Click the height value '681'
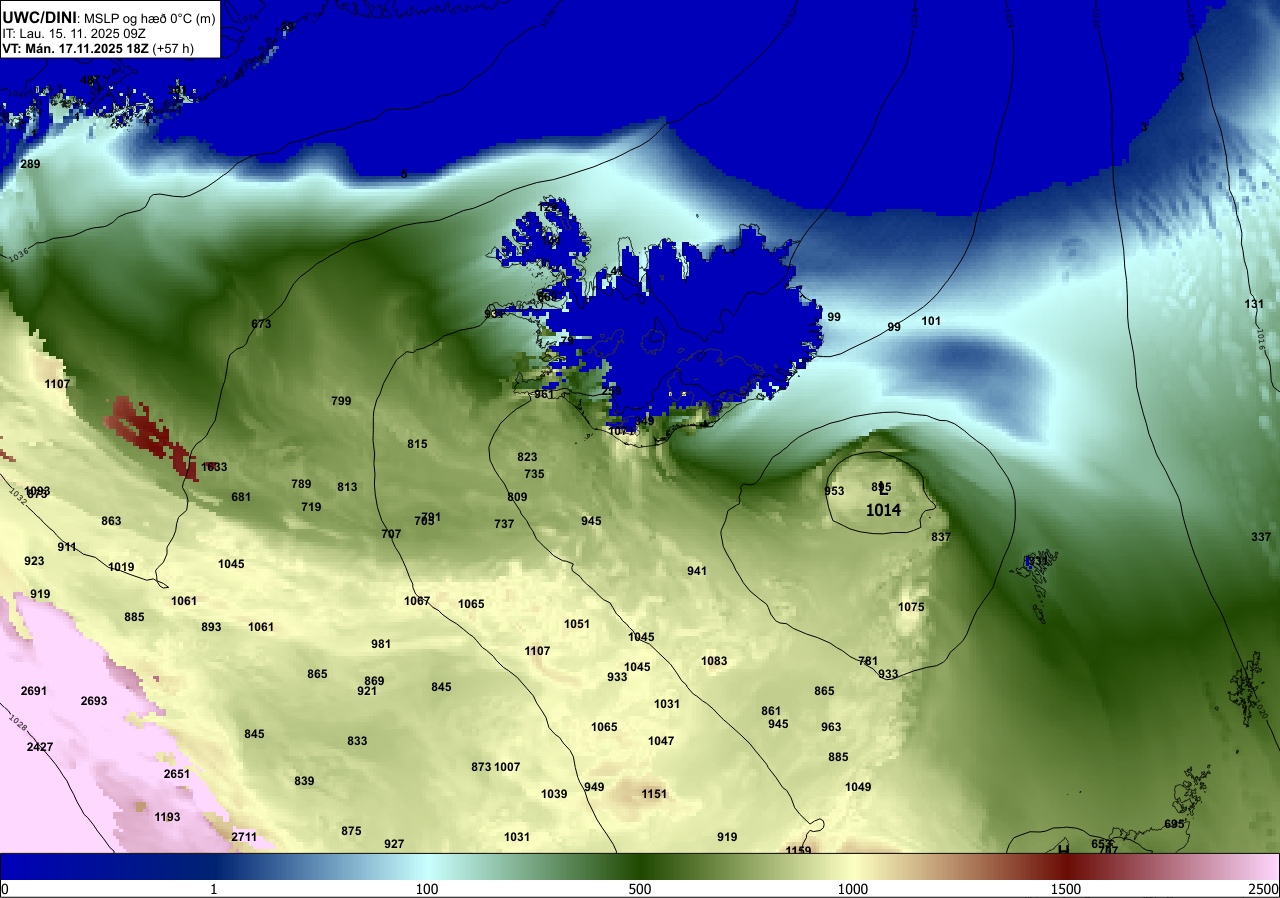This screenshot has width=1280, height=898. coord(241,497)
